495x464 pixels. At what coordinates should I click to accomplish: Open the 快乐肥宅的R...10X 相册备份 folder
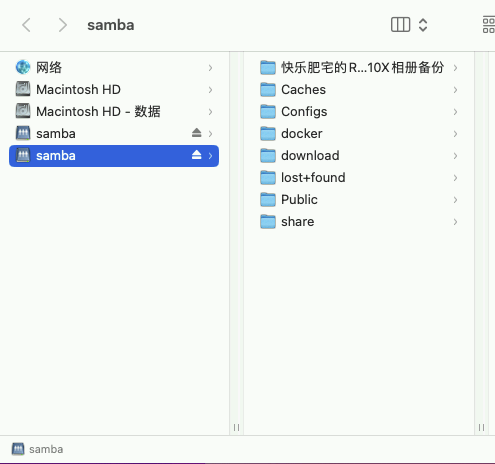pyautogui.click(x=359, y=68)
